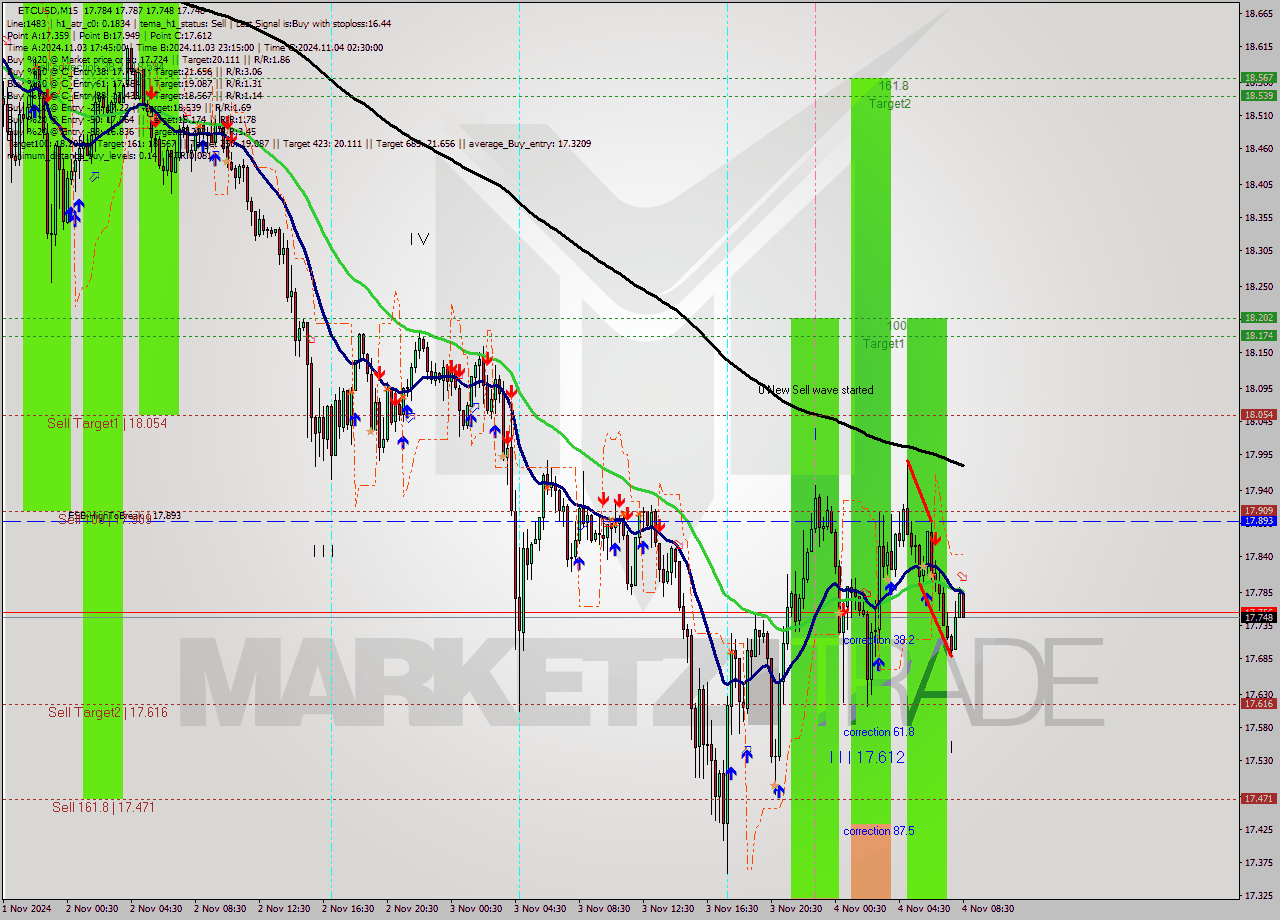This screenshot has height=920, width=1280.
Task: Select the 'Sell 161.8 | 17.471' label
Action: 103,807
